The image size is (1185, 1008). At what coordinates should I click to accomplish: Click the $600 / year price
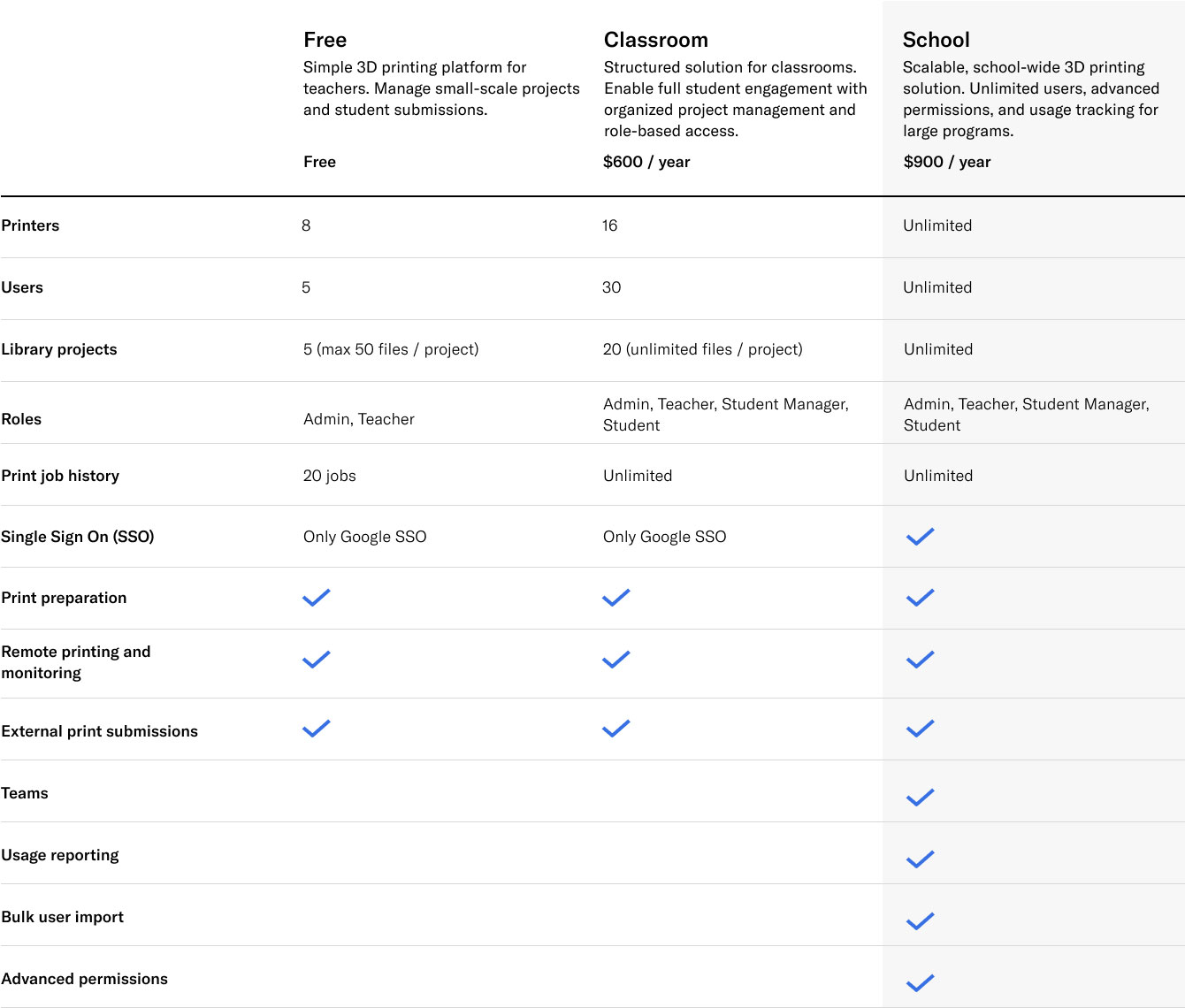coord(646,162)
